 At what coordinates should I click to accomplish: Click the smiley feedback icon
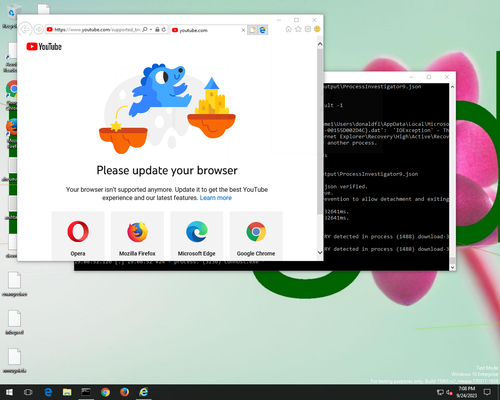(x=317, y=29)
